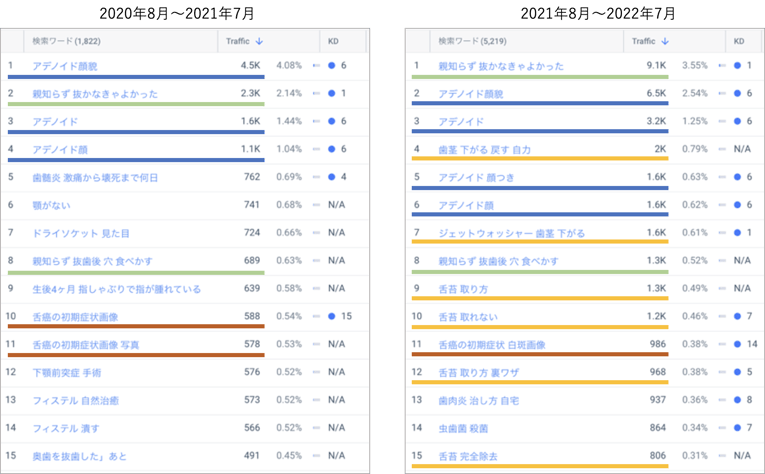Image resolution: width=765 pixels, height=474 pixels.
Task: Click traffic value 9.1K in 2021–2022 table
Action: click(x=656, y=65)
